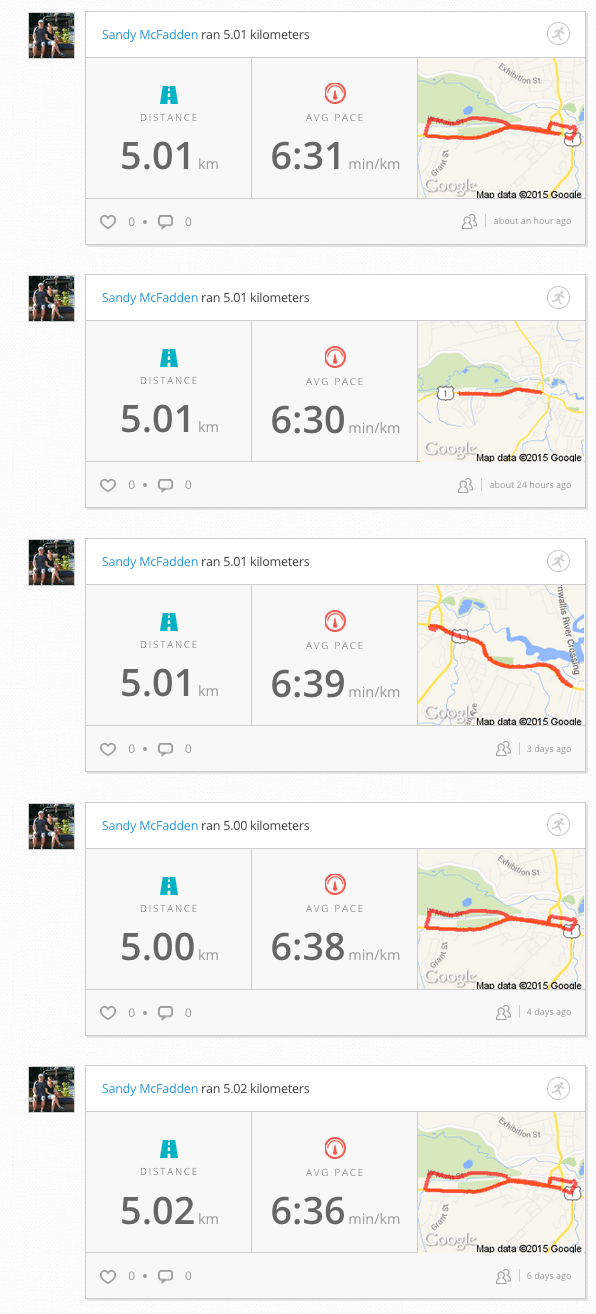The width and height of the screenshot is (596, 1314).
Task: Click the running activity icon on the first card
Action: (x=558, y=33)
